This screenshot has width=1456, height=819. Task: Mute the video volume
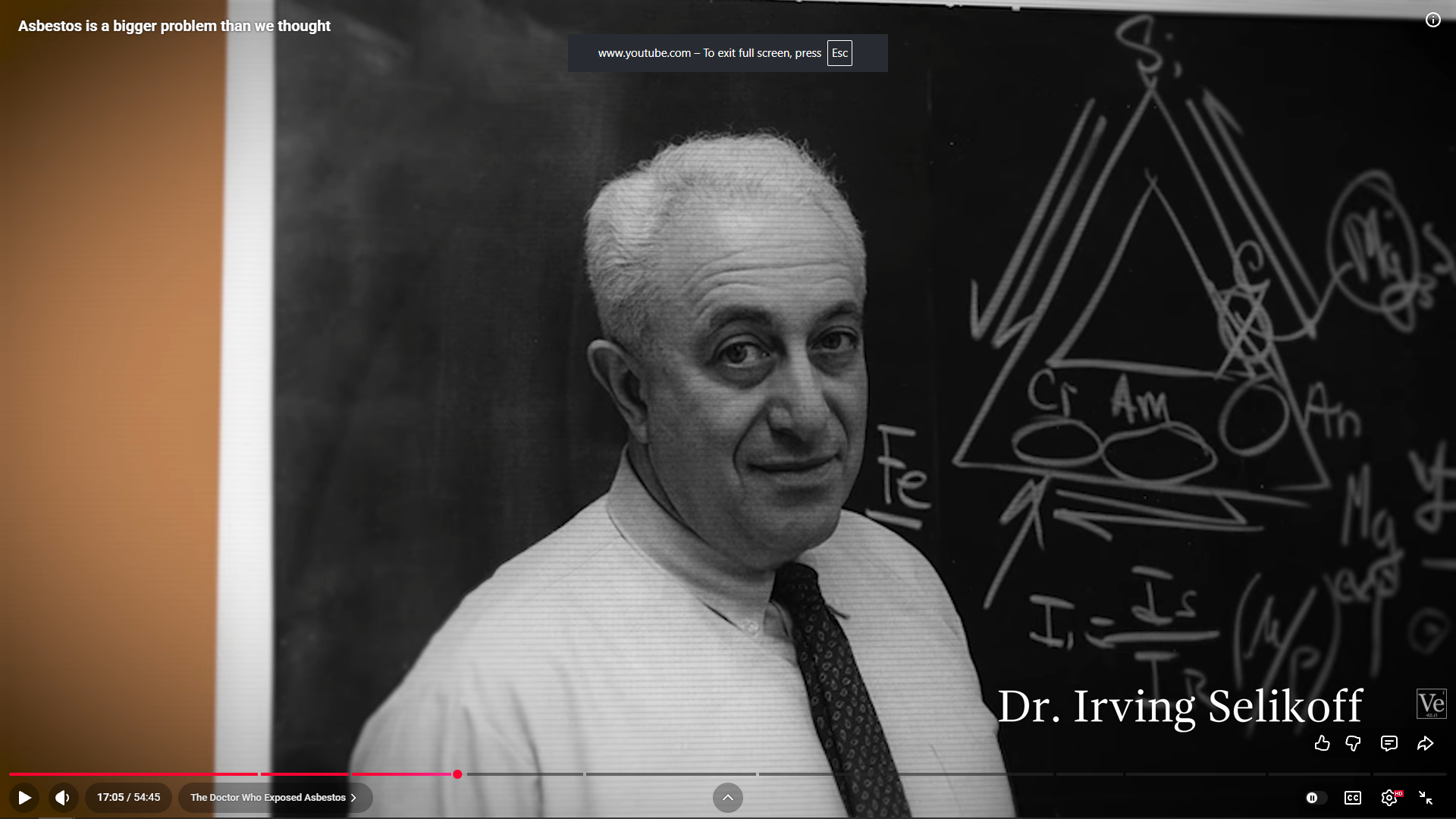63,798
